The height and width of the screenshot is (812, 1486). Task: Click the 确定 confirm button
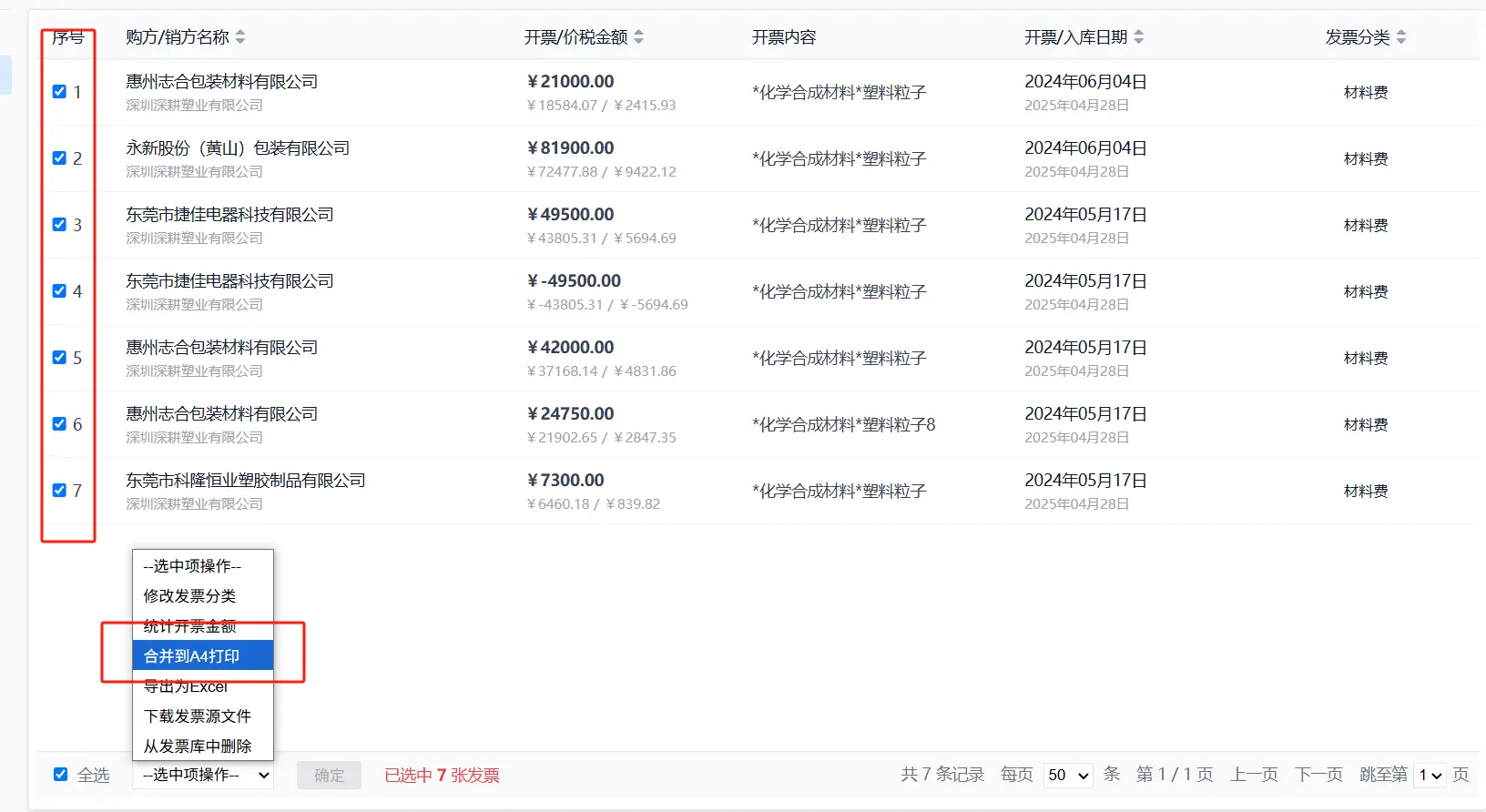tap(329, 775)
